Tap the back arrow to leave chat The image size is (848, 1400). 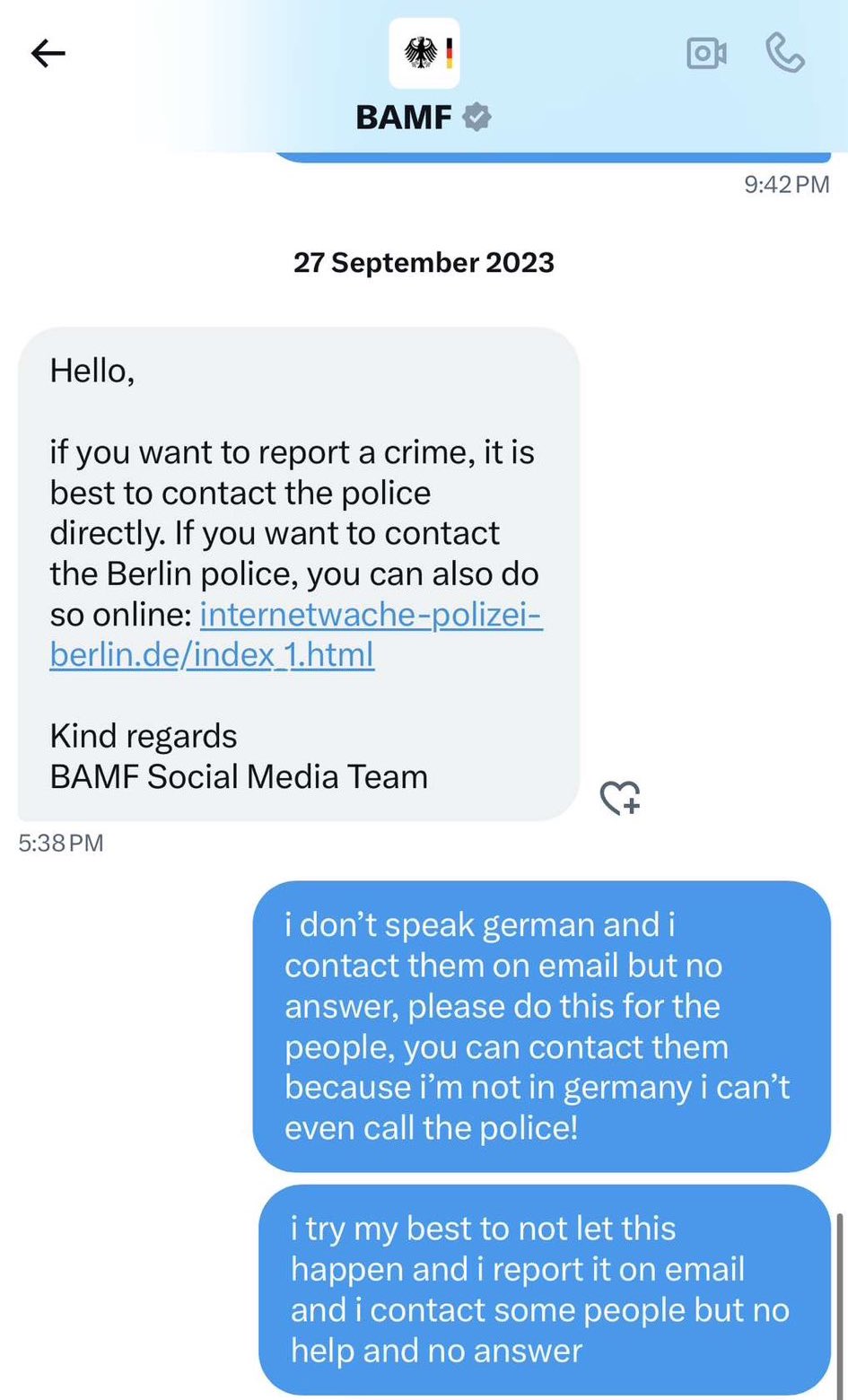click(x=48, y=54)
